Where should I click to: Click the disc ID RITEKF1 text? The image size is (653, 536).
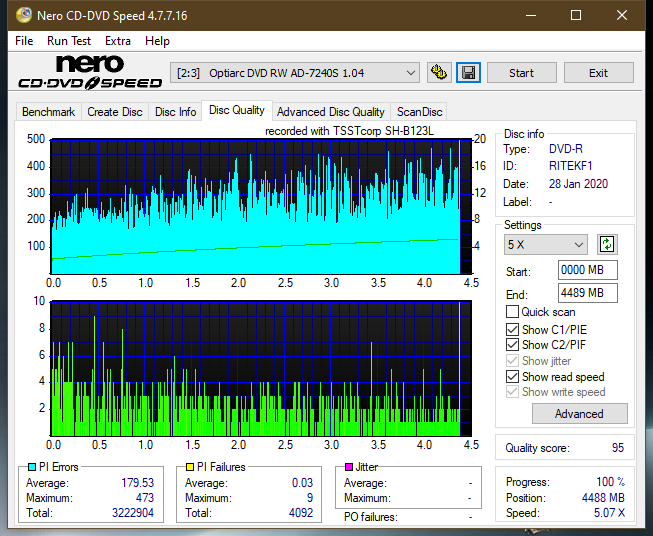pos(570,166)
